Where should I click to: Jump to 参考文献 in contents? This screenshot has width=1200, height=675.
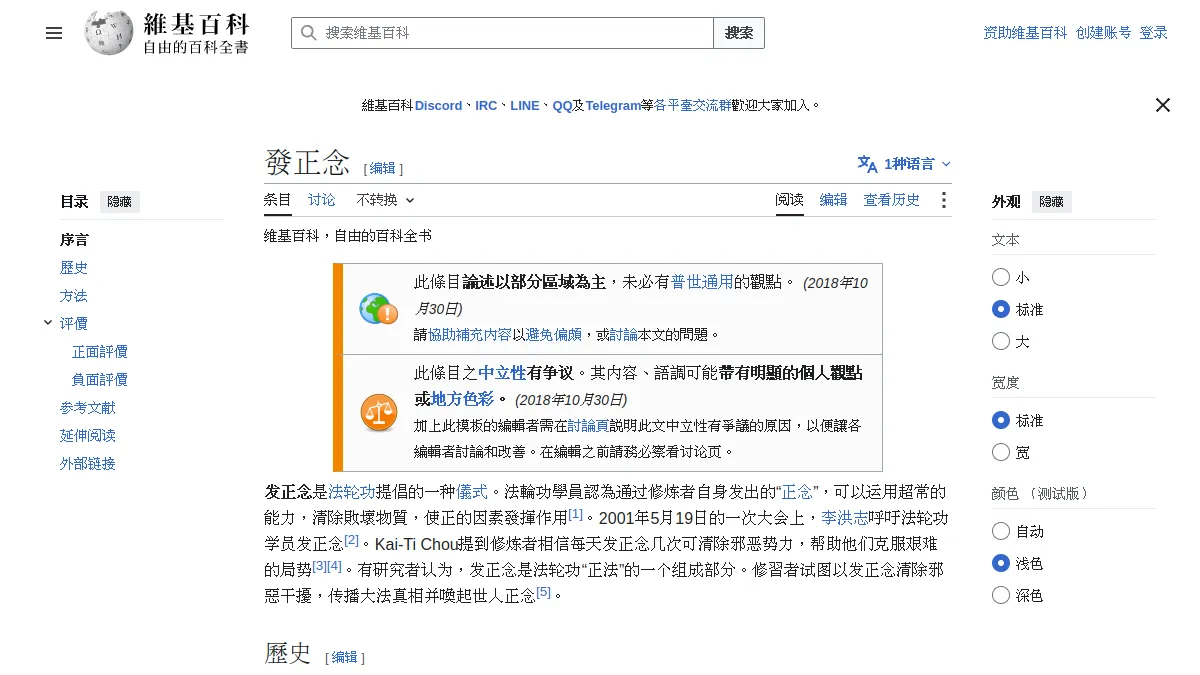pyautogui.click(x=88, y=408)
